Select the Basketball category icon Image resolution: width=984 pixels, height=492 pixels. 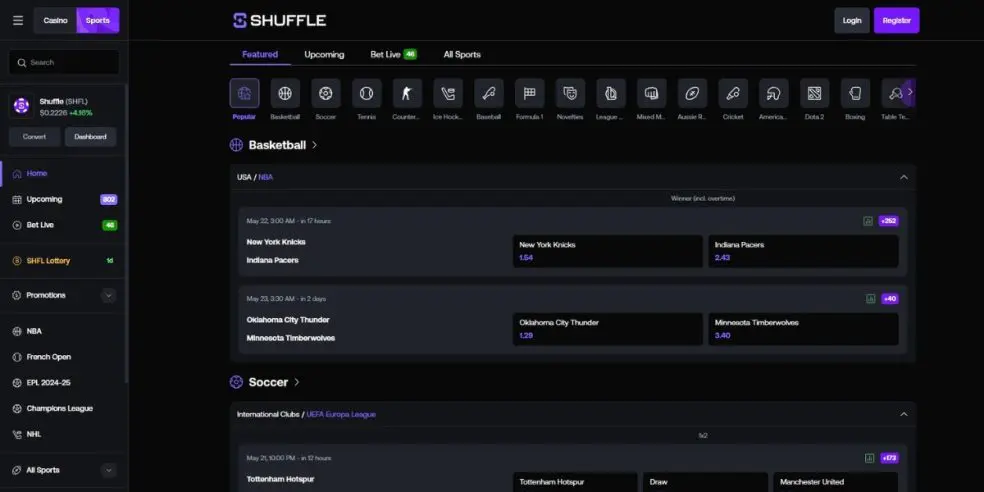click(x=285, y=94)
